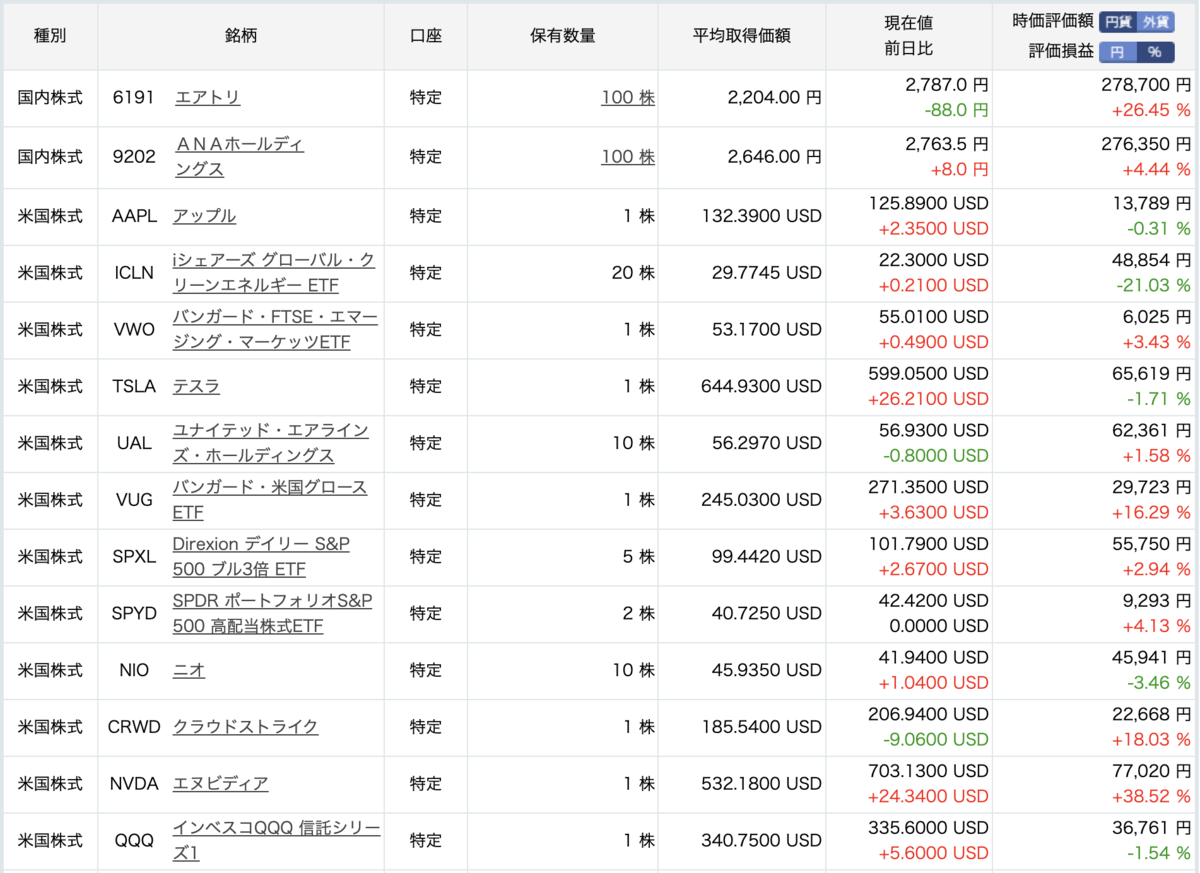The image size is (1200, 873).
Task: Click valuation 77,020 円
Action: pos(1151,771)
